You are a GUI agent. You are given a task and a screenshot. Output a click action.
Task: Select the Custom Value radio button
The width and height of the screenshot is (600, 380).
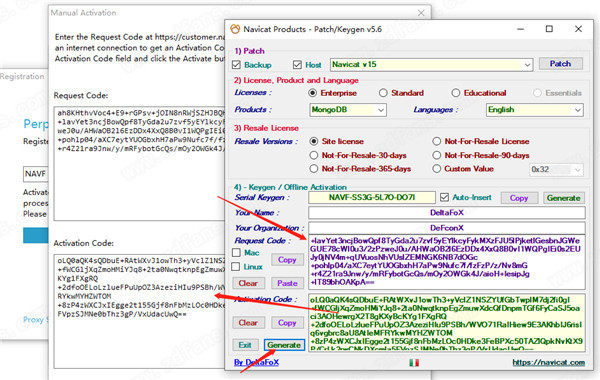pos(437,168)
